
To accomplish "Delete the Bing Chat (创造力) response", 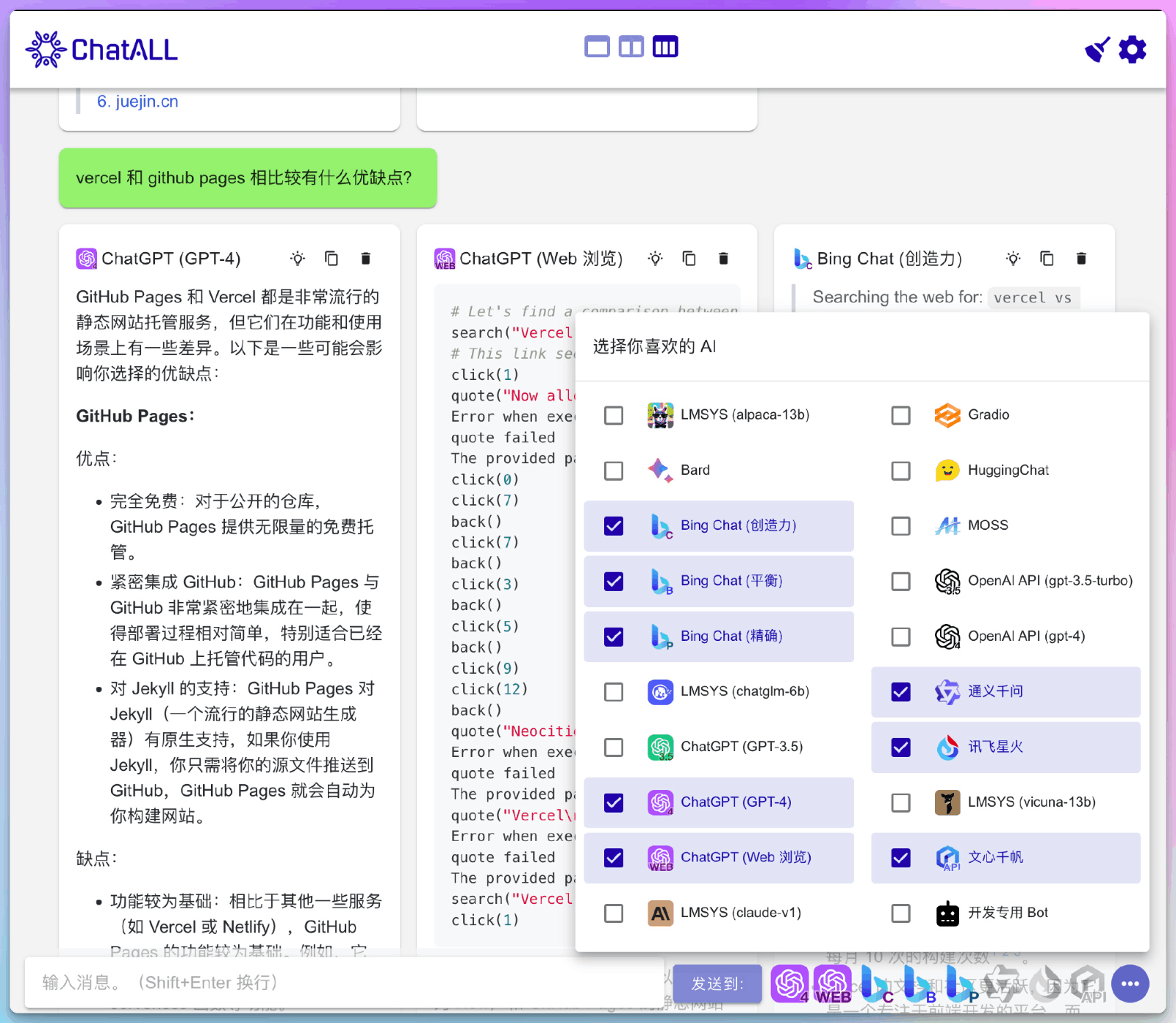I will tap(1081, 258).
